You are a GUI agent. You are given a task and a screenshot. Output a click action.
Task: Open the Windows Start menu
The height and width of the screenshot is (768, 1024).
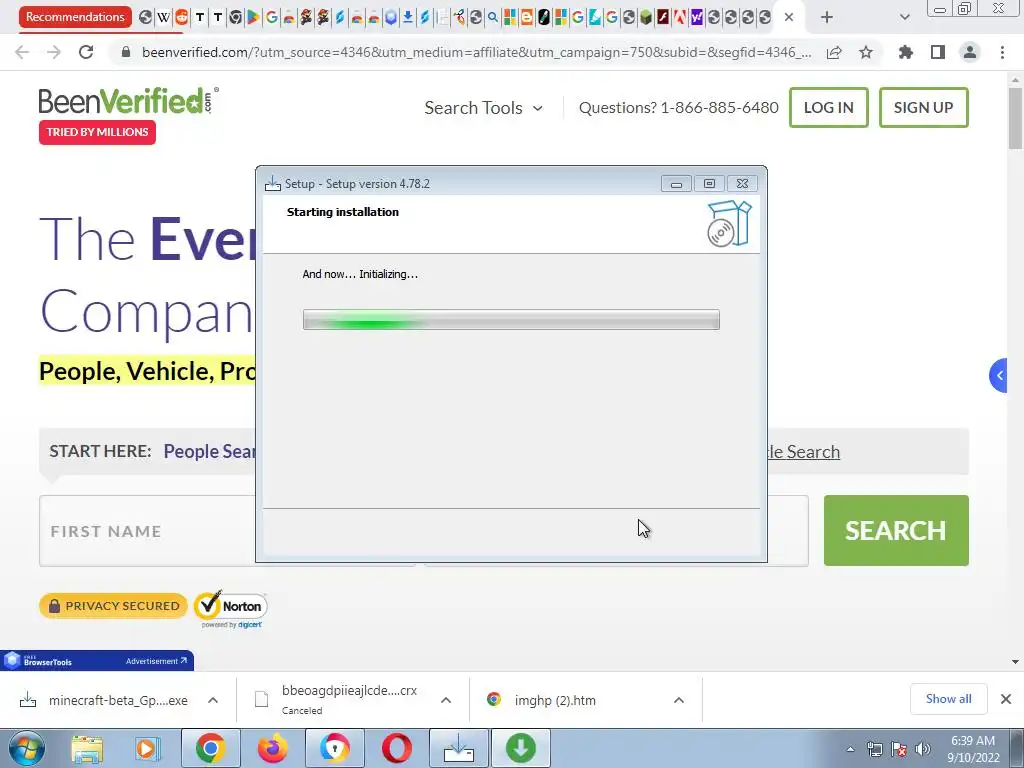(27, 748)
